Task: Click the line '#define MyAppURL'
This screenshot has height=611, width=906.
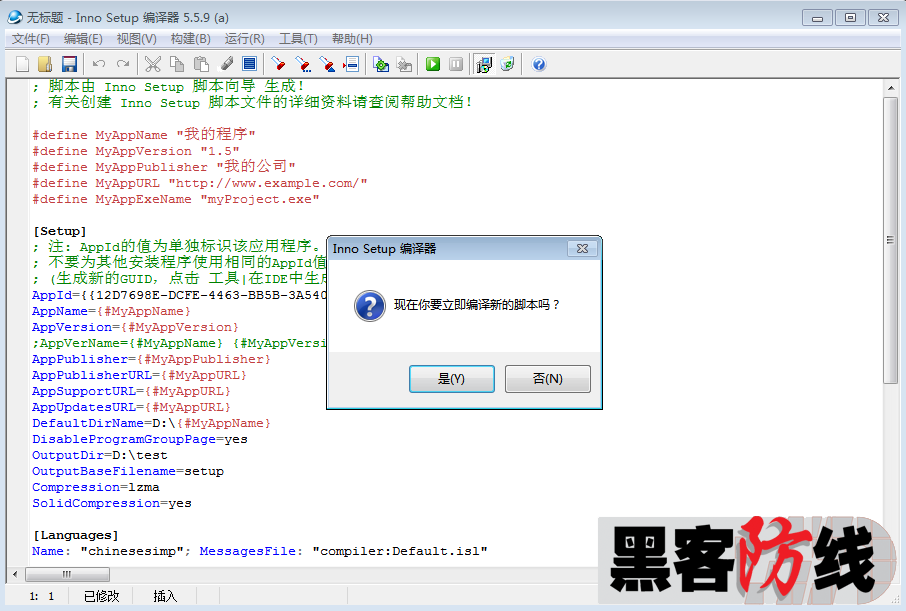Action: (200, 183)
